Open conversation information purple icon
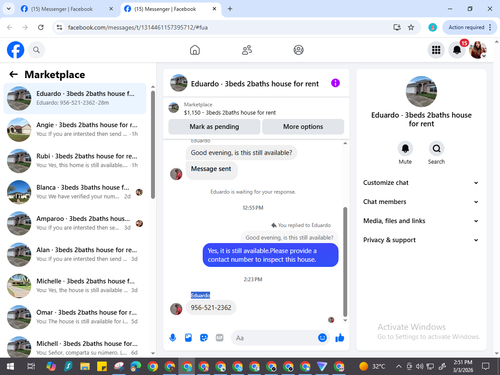Screen dimensions: 500x375 [x=335, y=83]
